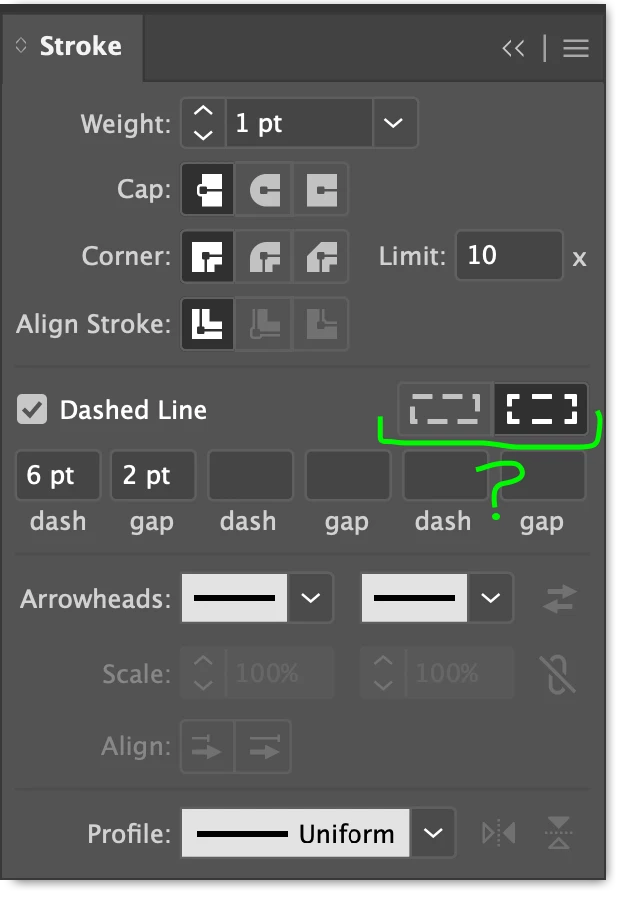Swap start and end arrowheads
Viewport: 618px width, 900px height.
[559, 599]
